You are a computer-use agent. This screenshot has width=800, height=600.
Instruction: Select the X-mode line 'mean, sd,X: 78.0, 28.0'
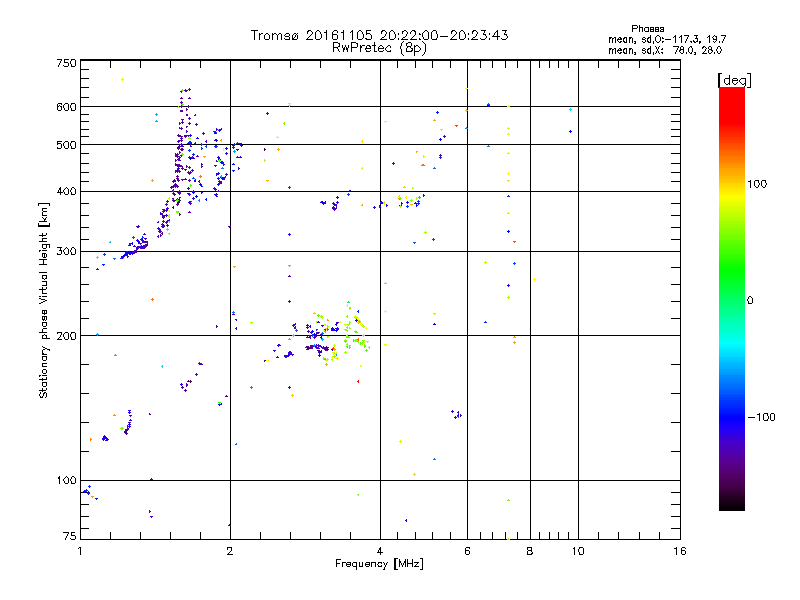665,50
